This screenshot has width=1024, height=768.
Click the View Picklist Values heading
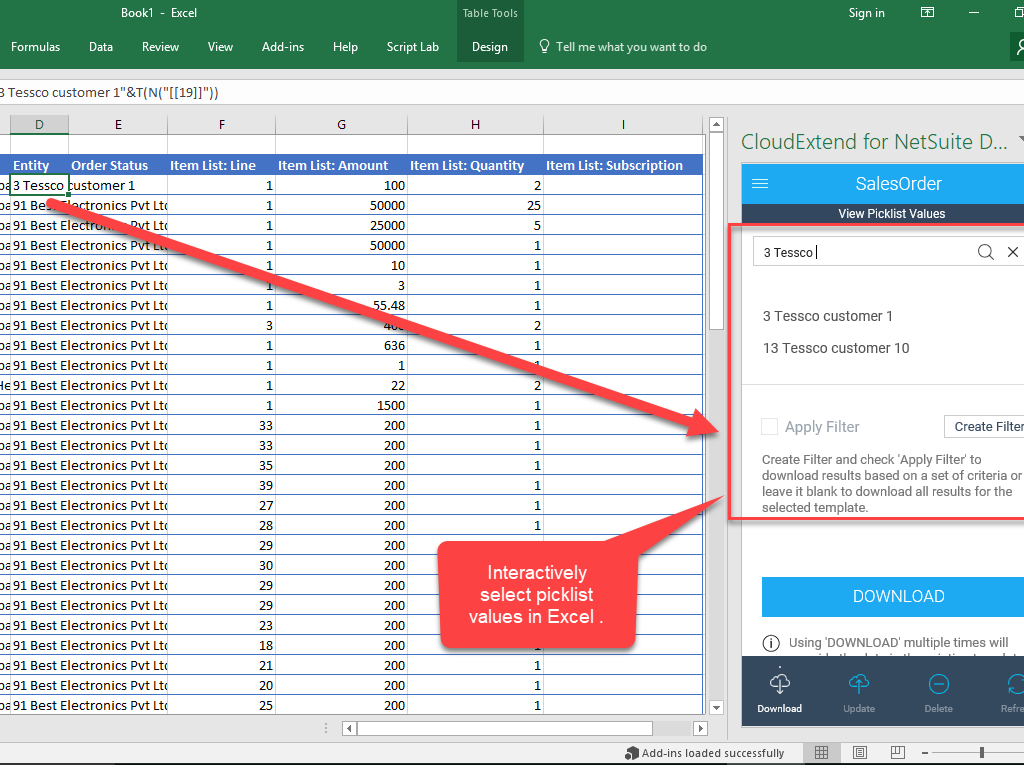tap(891, 214)
